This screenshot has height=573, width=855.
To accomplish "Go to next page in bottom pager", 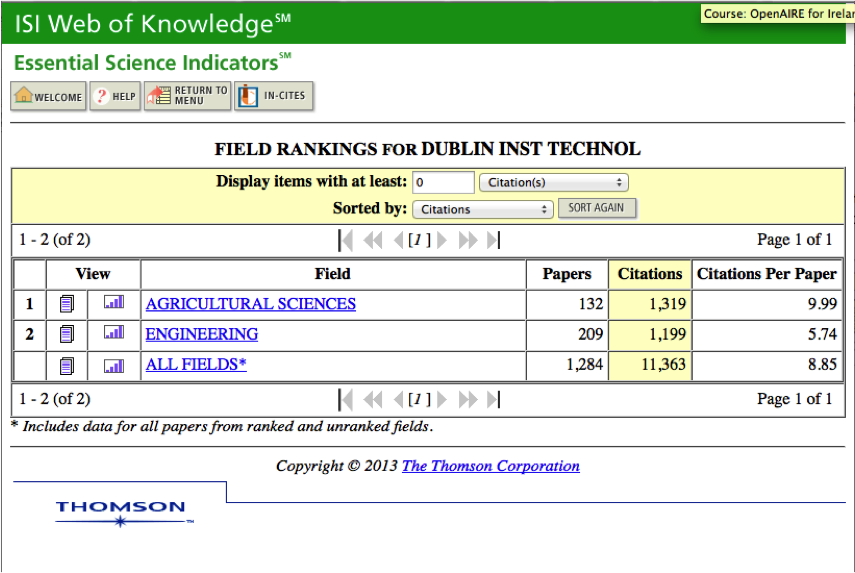I will (x=442, y=399).
